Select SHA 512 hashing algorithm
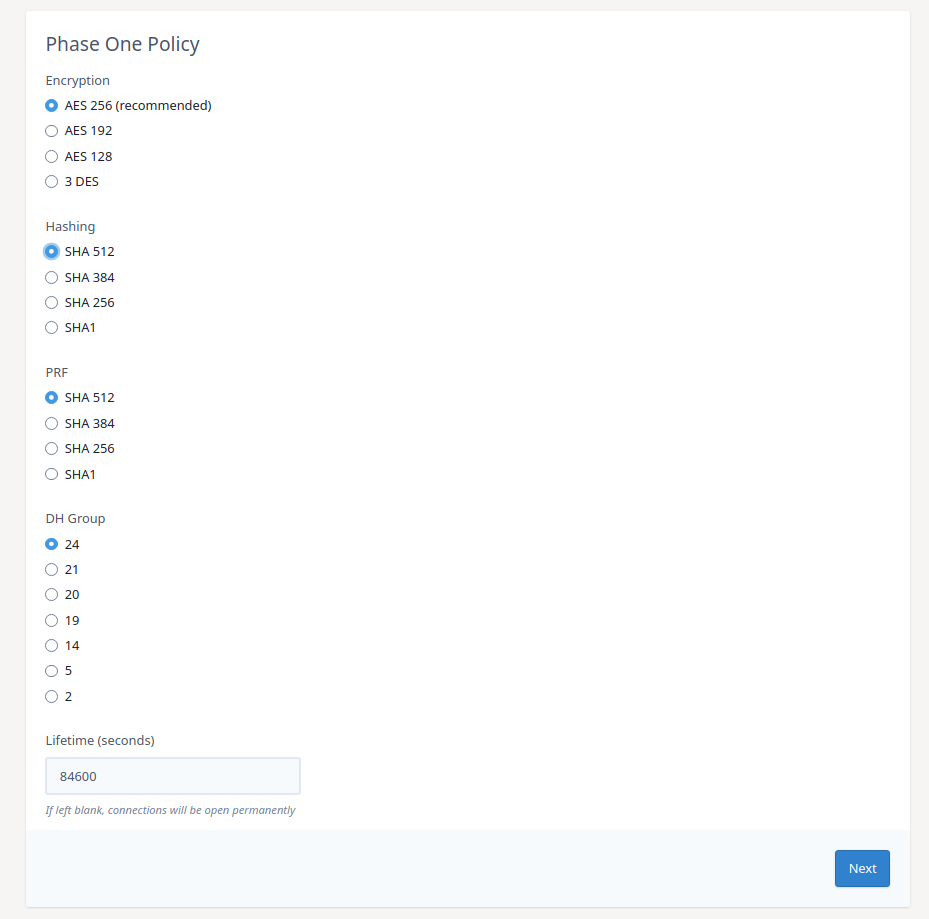Screen dimensions: 929x919 (51, 251)
